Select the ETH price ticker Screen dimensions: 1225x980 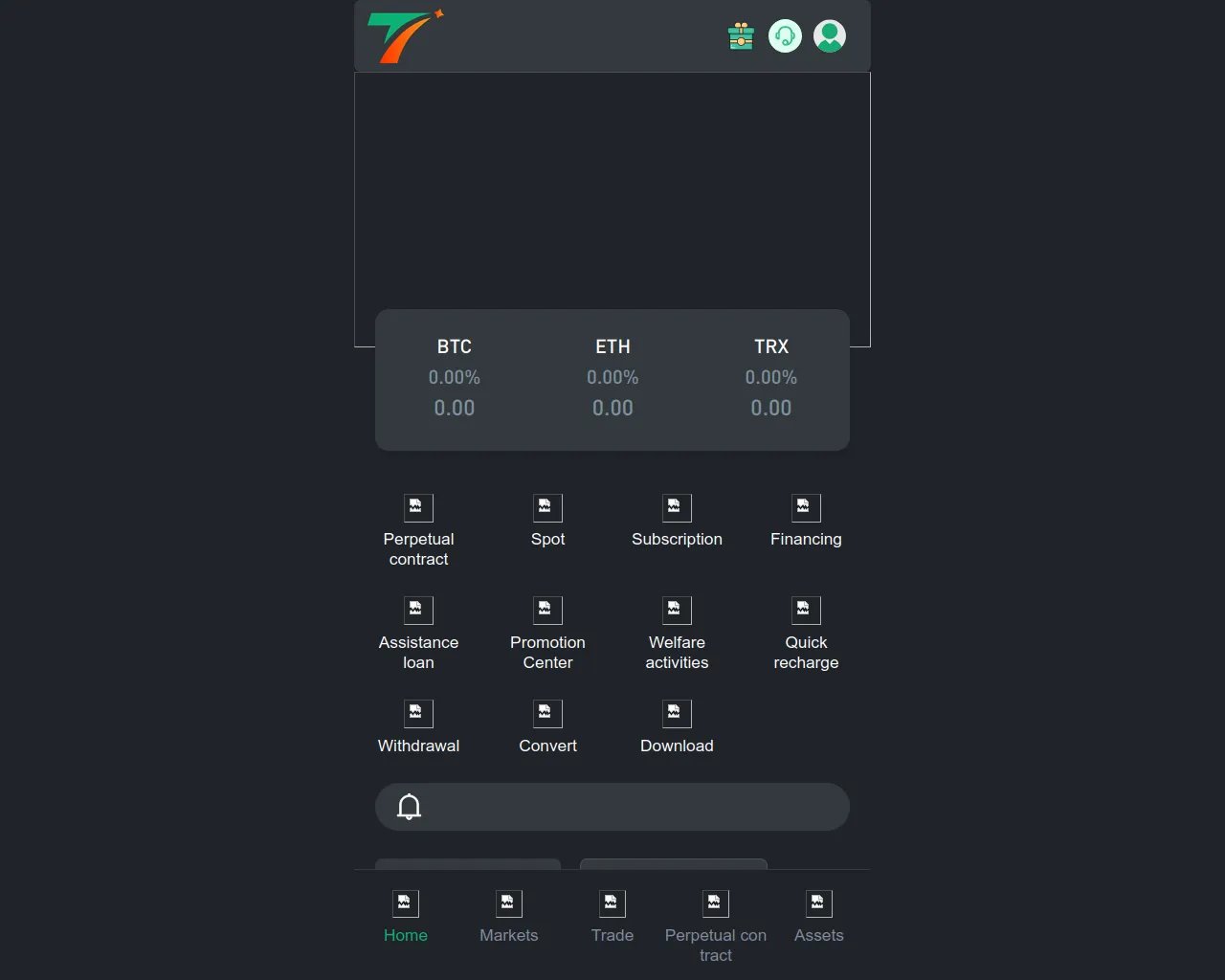click(612, 378)
